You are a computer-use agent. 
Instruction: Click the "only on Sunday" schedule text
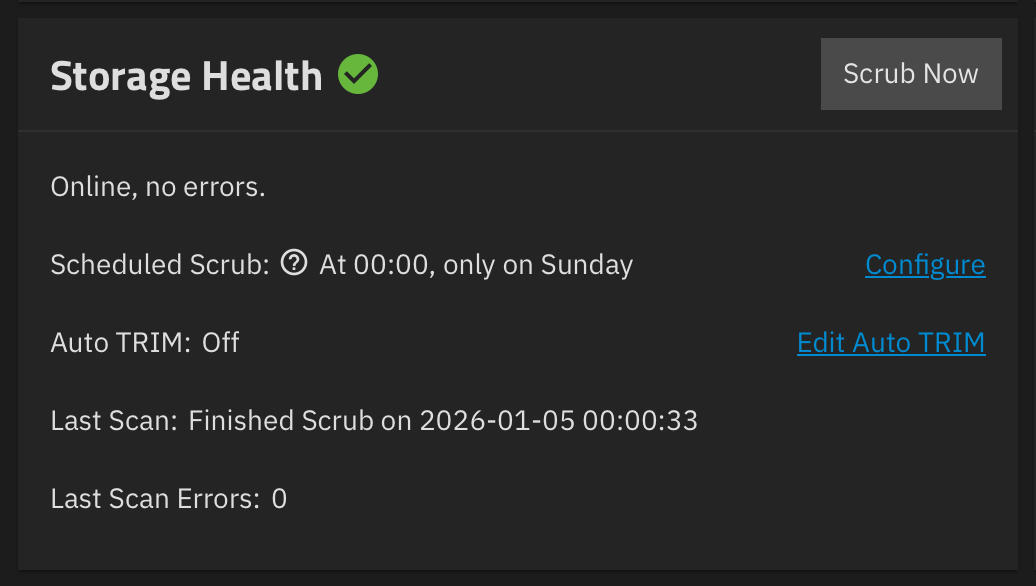pyautogui.click(x=538, y=265)
